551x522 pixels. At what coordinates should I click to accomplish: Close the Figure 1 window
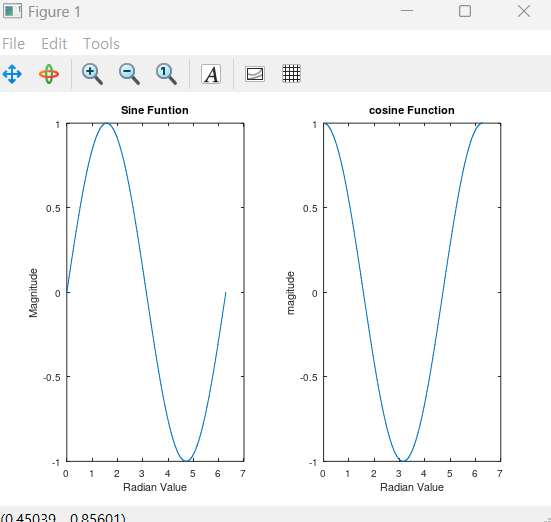coord(524,11)
